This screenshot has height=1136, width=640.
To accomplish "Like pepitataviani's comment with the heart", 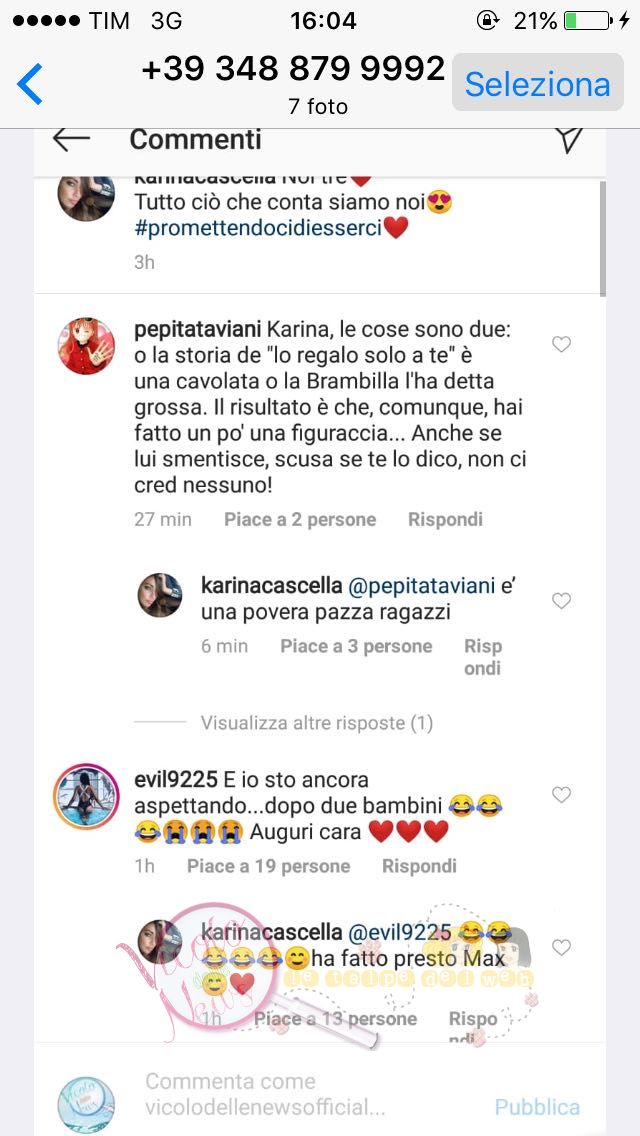I will click(562, 344).
